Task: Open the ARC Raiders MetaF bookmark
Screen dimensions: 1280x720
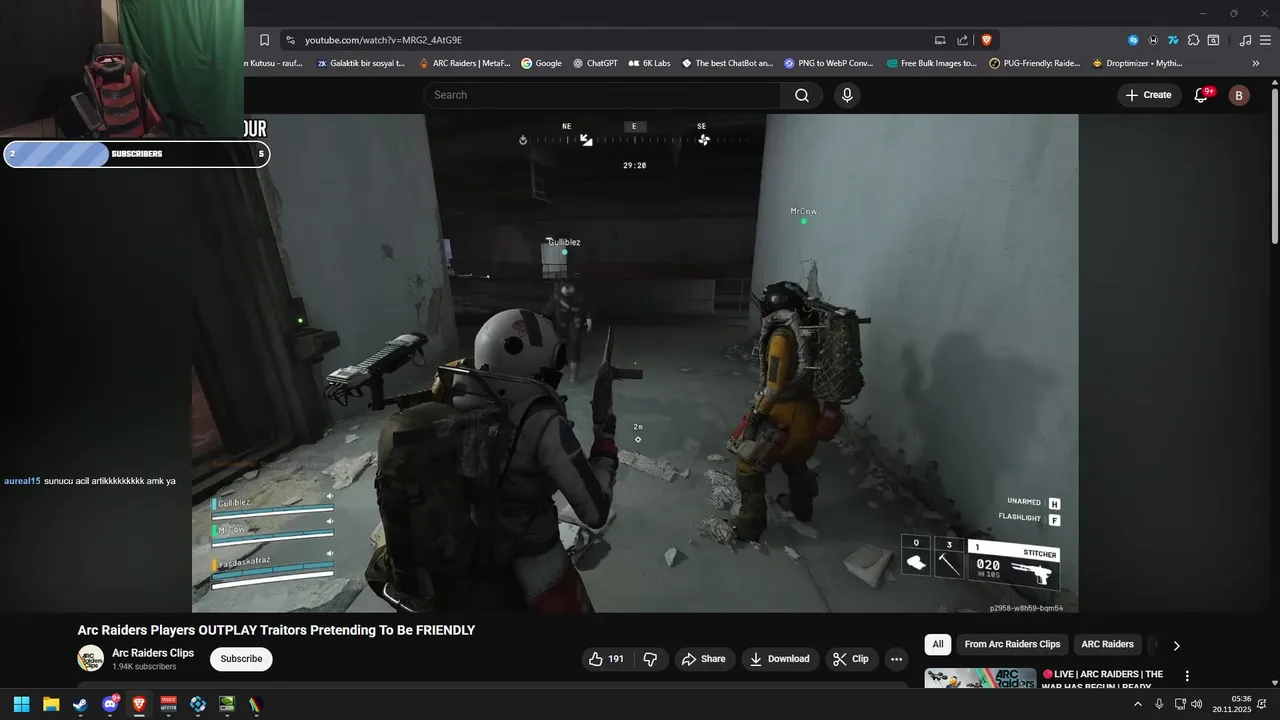Action: coord(465,63)
